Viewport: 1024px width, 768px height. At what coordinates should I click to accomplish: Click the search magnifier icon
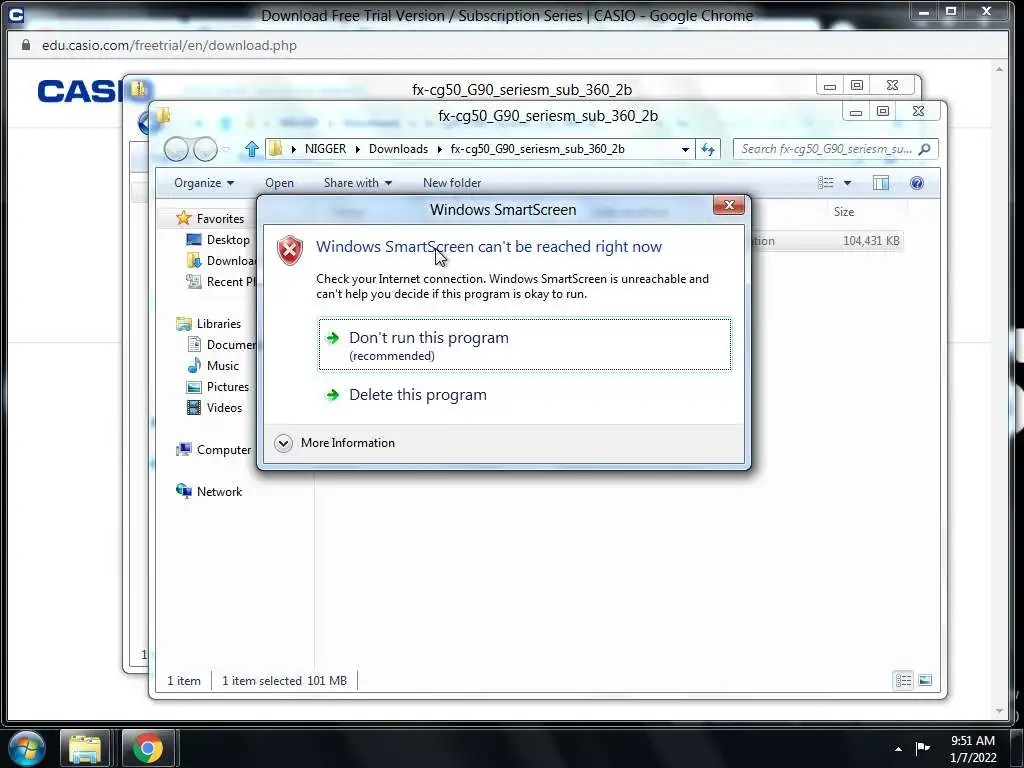[x=924, y=150]
